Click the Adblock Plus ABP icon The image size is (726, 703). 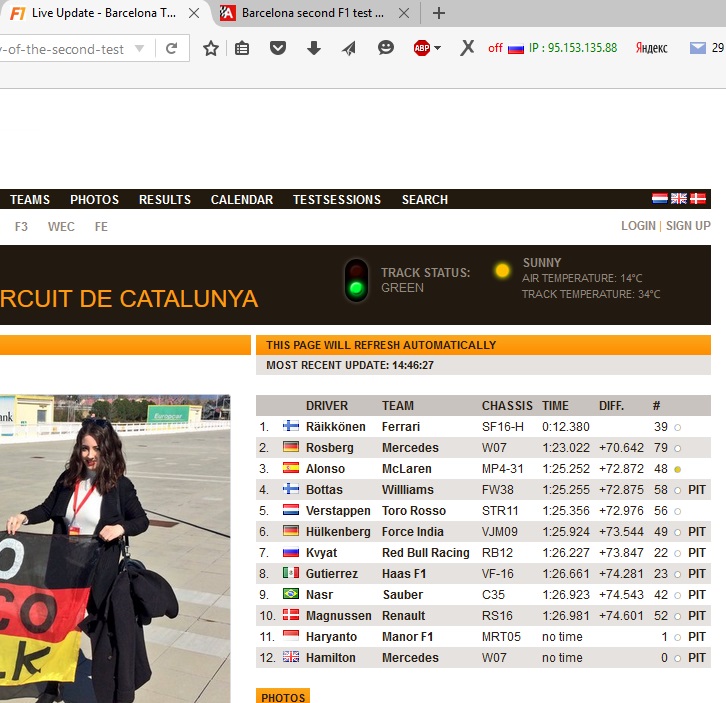coord(422,48)
